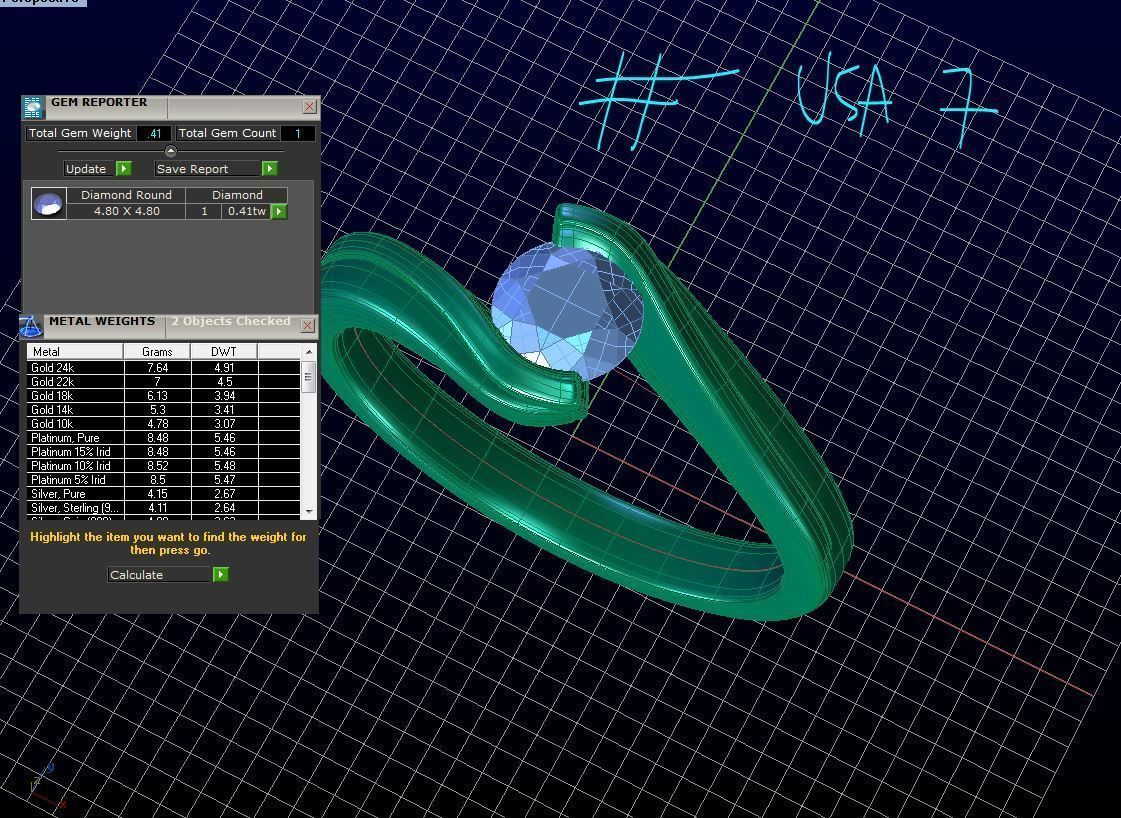Click the metal list scroll down arrow
The image size is (1121, 818).
(x=309, y=511)
